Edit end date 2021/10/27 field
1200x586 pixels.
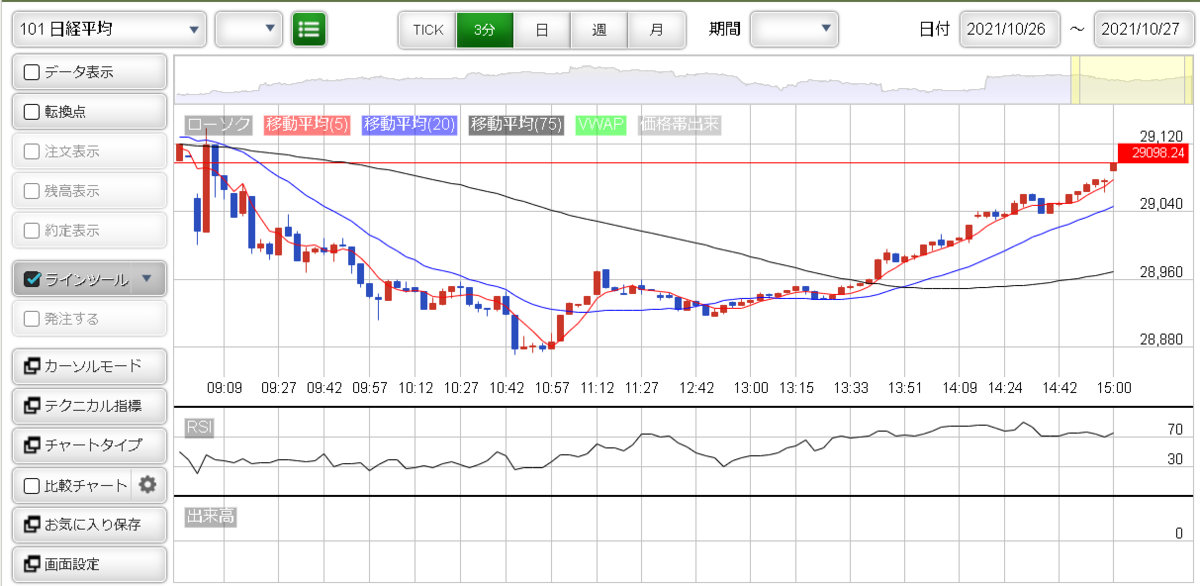tap(1145, 29)
